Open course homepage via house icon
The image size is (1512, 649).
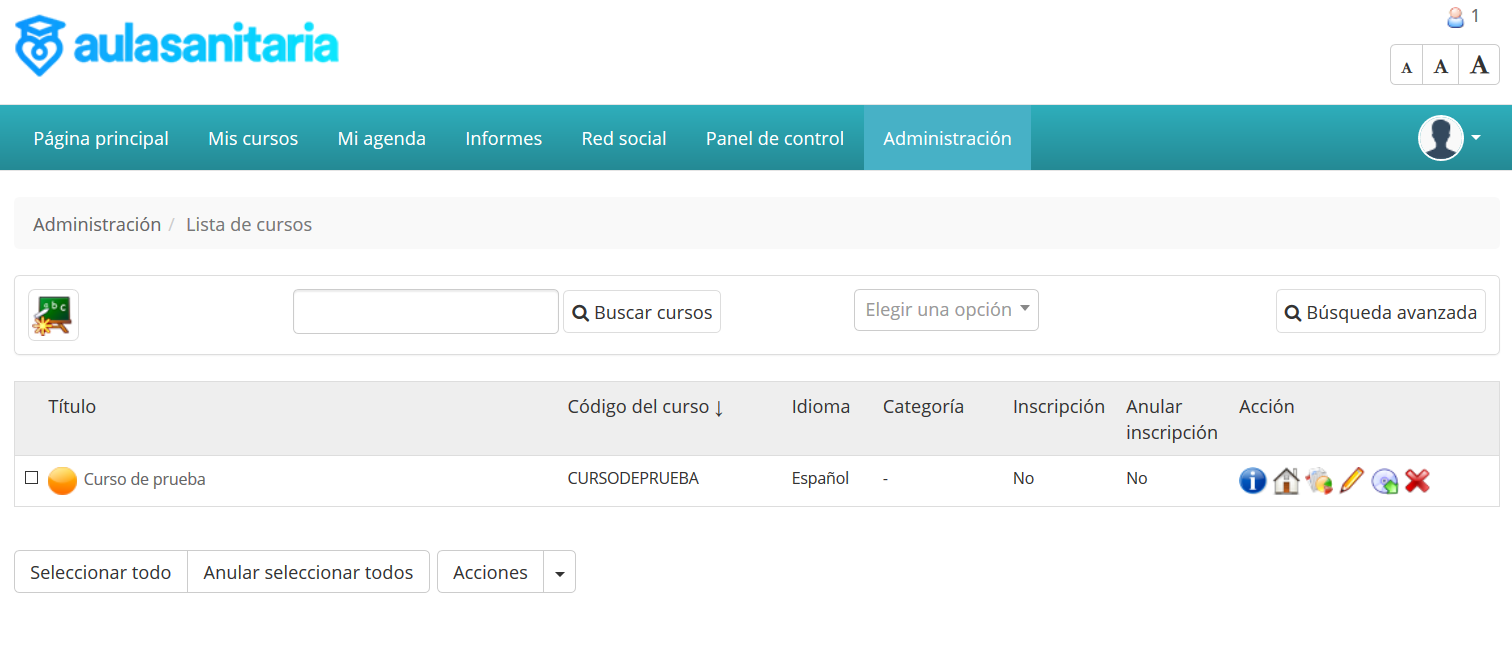coord(1286,481)
